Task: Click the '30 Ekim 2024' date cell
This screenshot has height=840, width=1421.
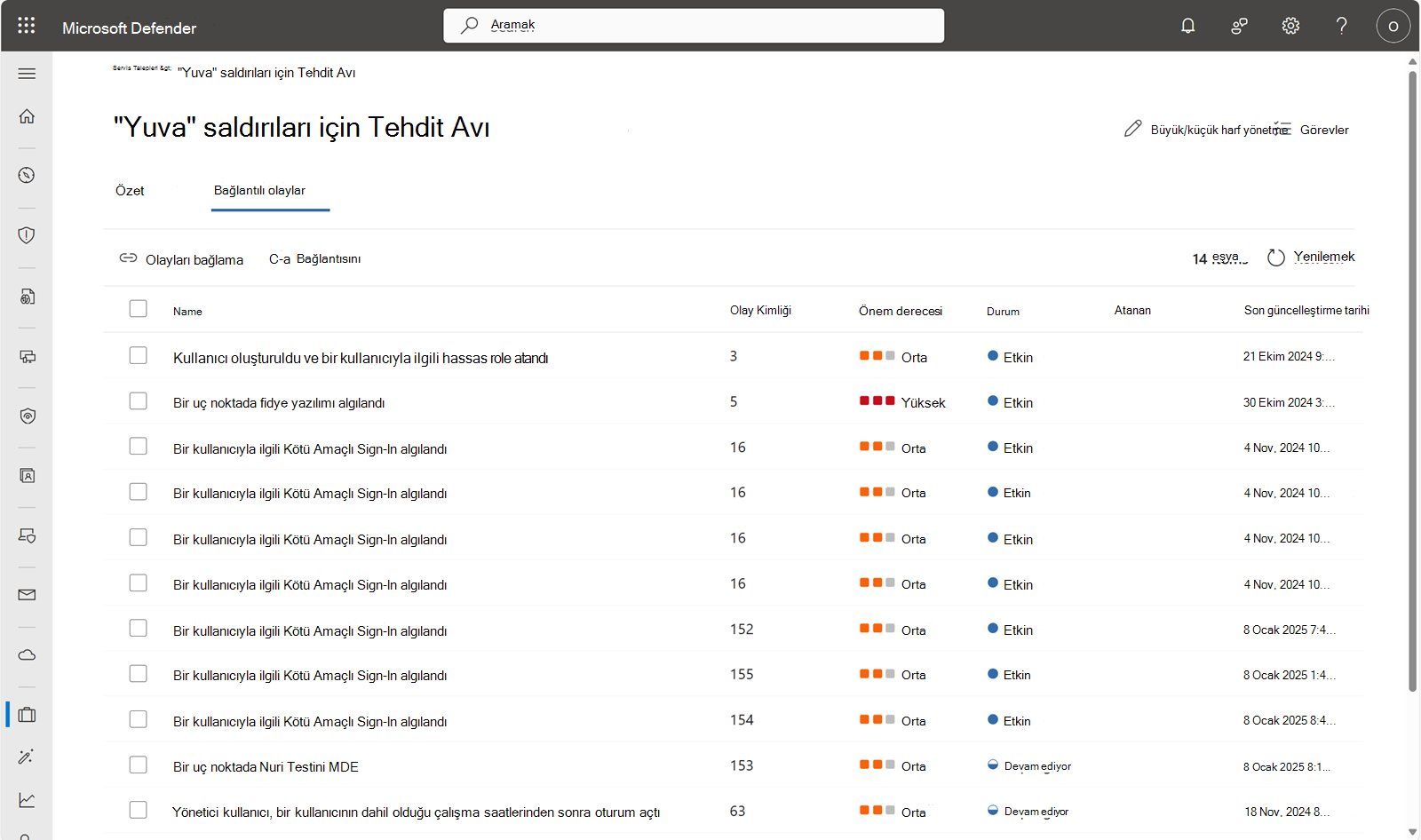Action: [1289, 403]
